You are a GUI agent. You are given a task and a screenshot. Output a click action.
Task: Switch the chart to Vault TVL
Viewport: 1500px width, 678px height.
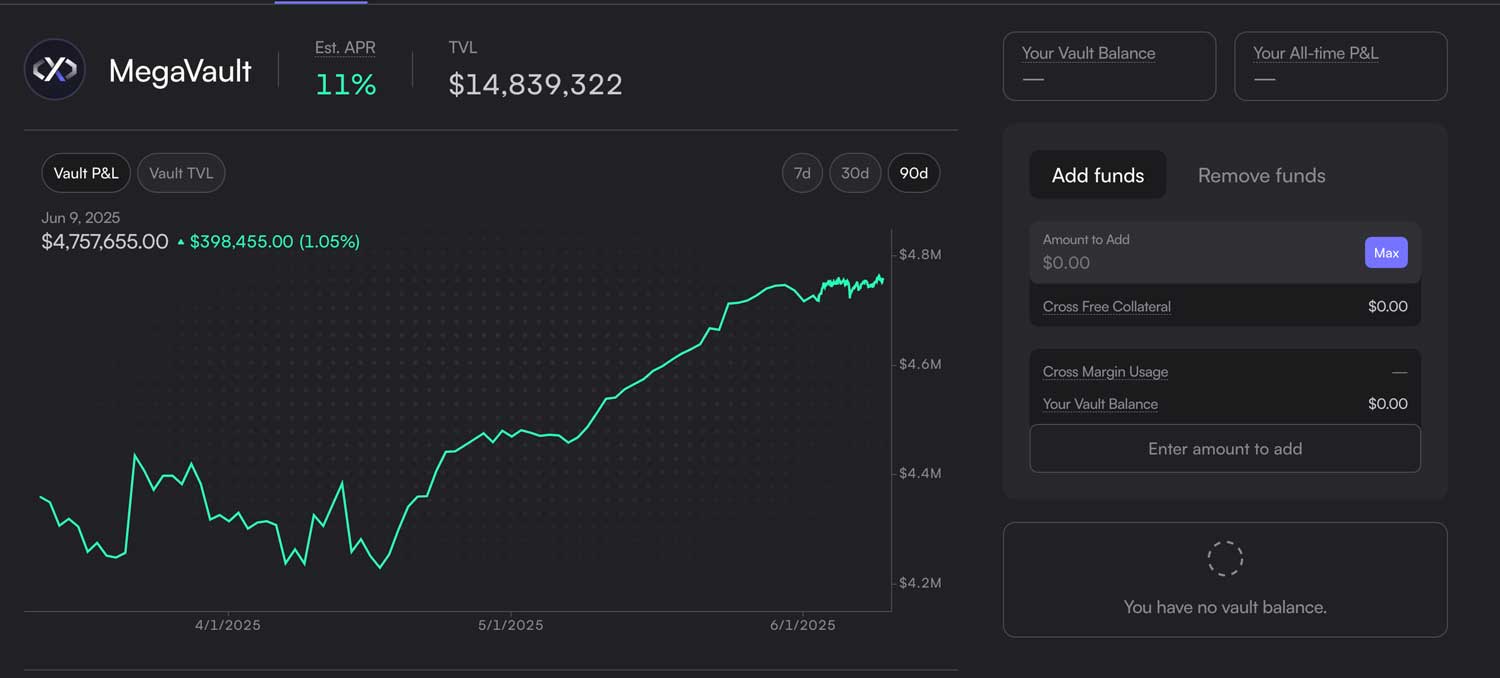(181, 173)
